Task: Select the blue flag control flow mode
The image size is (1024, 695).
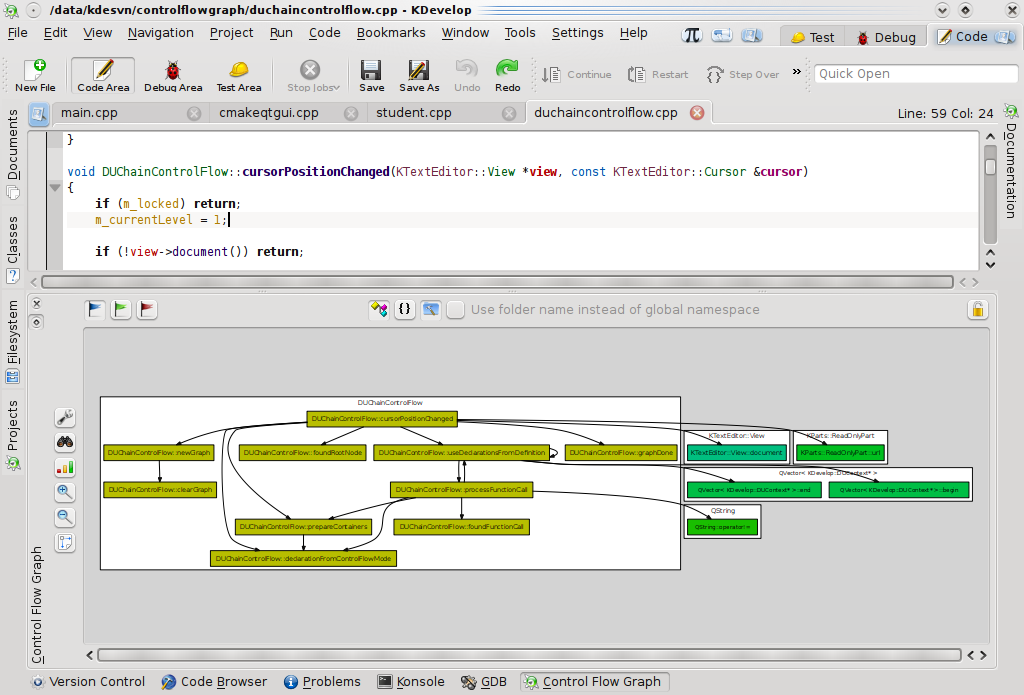Action: pyautogui.click(x=94, y=309)
